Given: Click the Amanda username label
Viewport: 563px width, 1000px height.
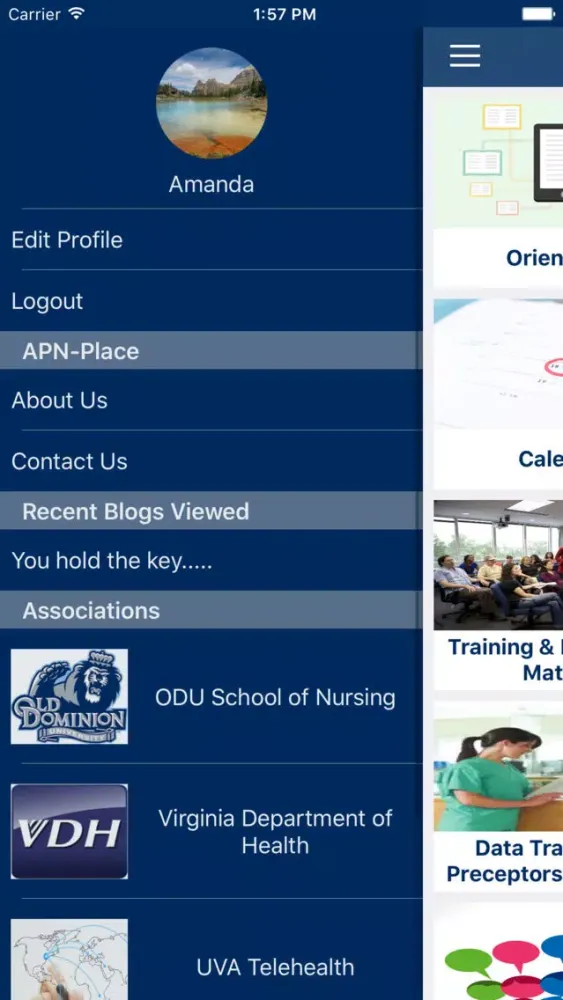Looking at the screenshot, I should pos(211,184).
